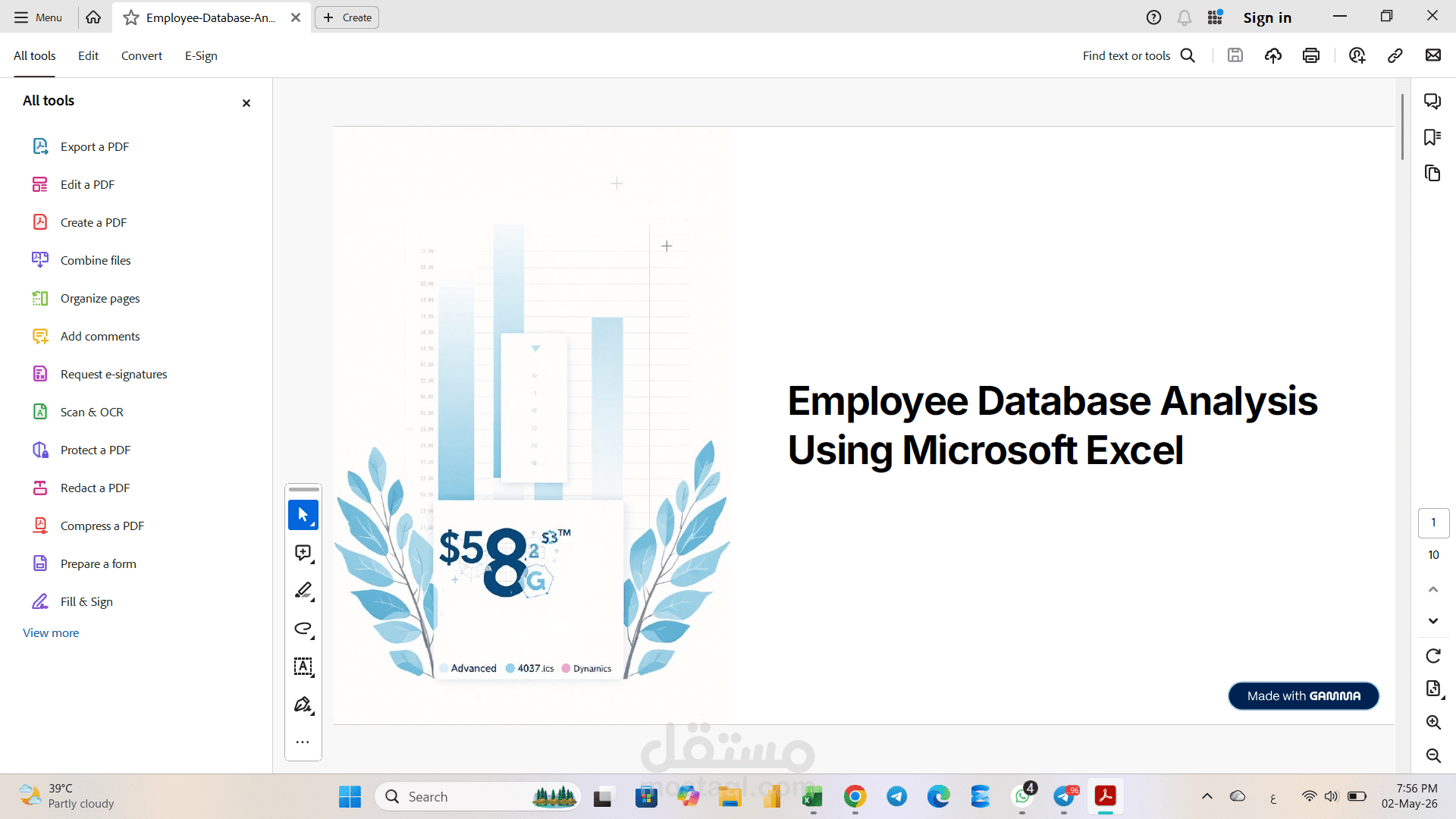
Task: Open Fill & Sign tool
Action: tap(73, 601)
